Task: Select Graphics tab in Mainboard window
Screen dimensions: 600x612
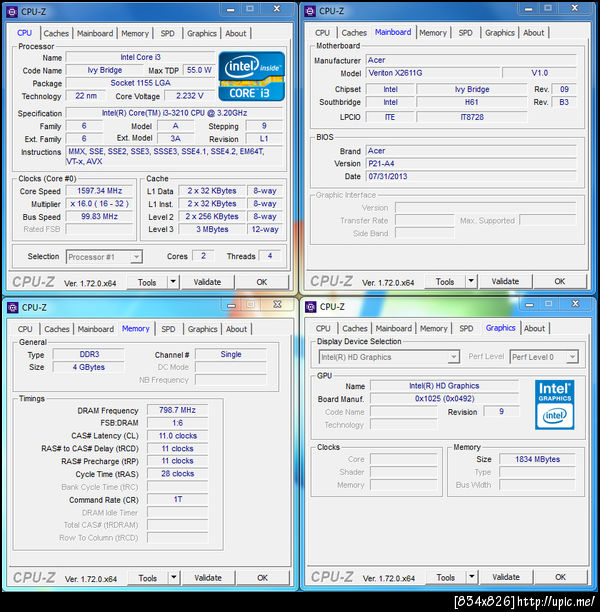Action: point(500,33)
